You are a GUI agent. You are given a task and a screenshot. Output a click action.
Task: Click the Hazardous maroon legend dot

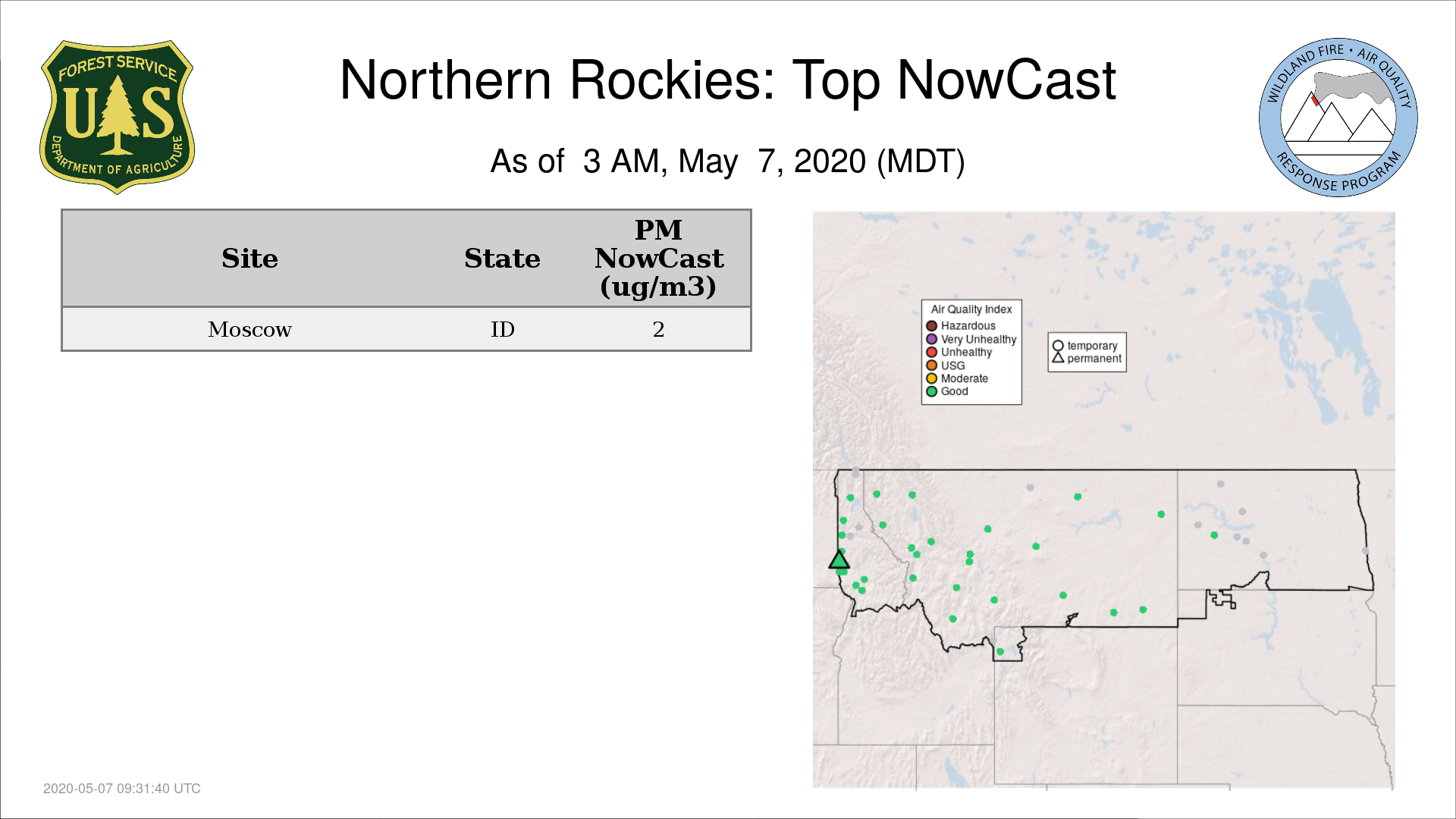click(x=931, y=326)
